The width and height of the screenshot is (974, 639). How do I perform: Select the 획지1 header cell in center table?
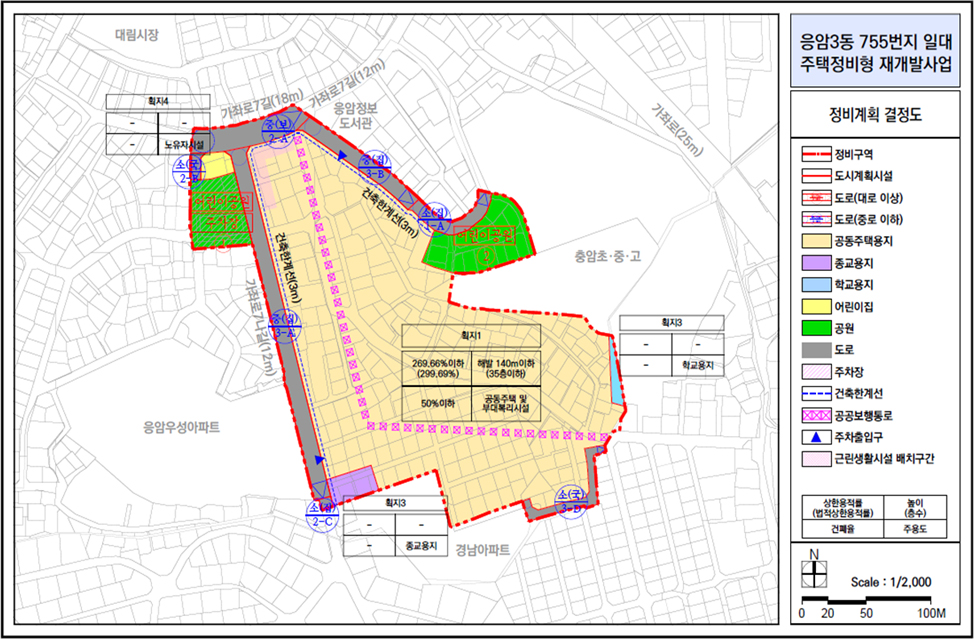point(470,335)
